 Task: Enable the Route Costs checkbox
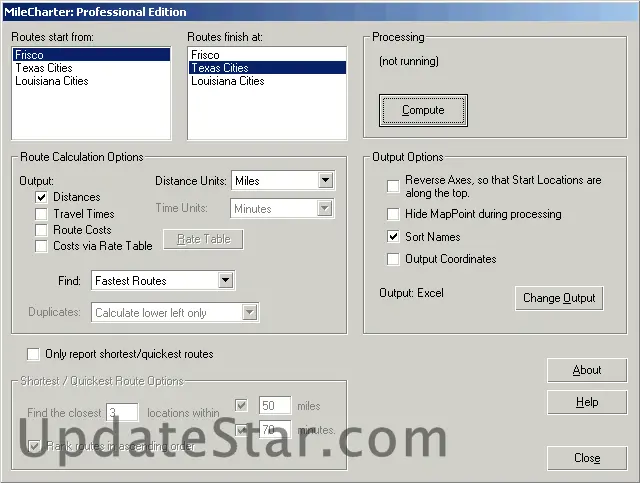tap(41, 230)
